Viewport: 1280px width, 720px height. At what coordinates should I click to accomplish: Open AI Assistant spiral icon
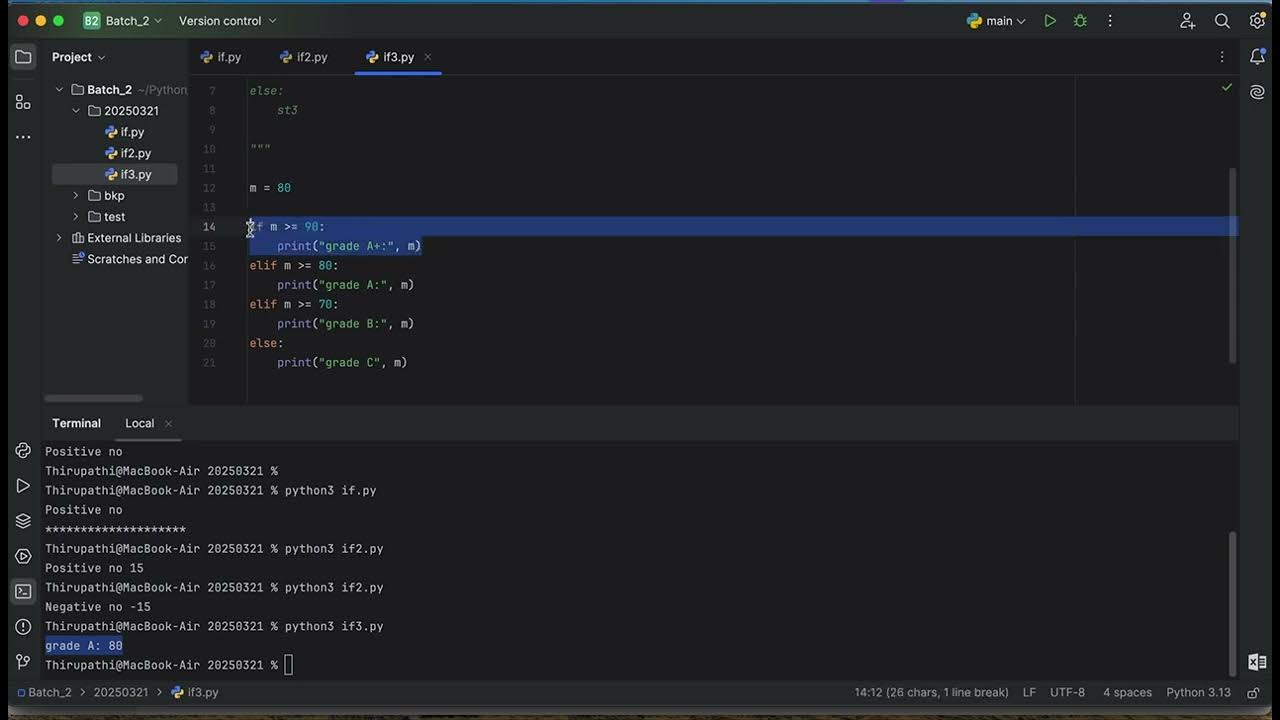point(1258,92)
